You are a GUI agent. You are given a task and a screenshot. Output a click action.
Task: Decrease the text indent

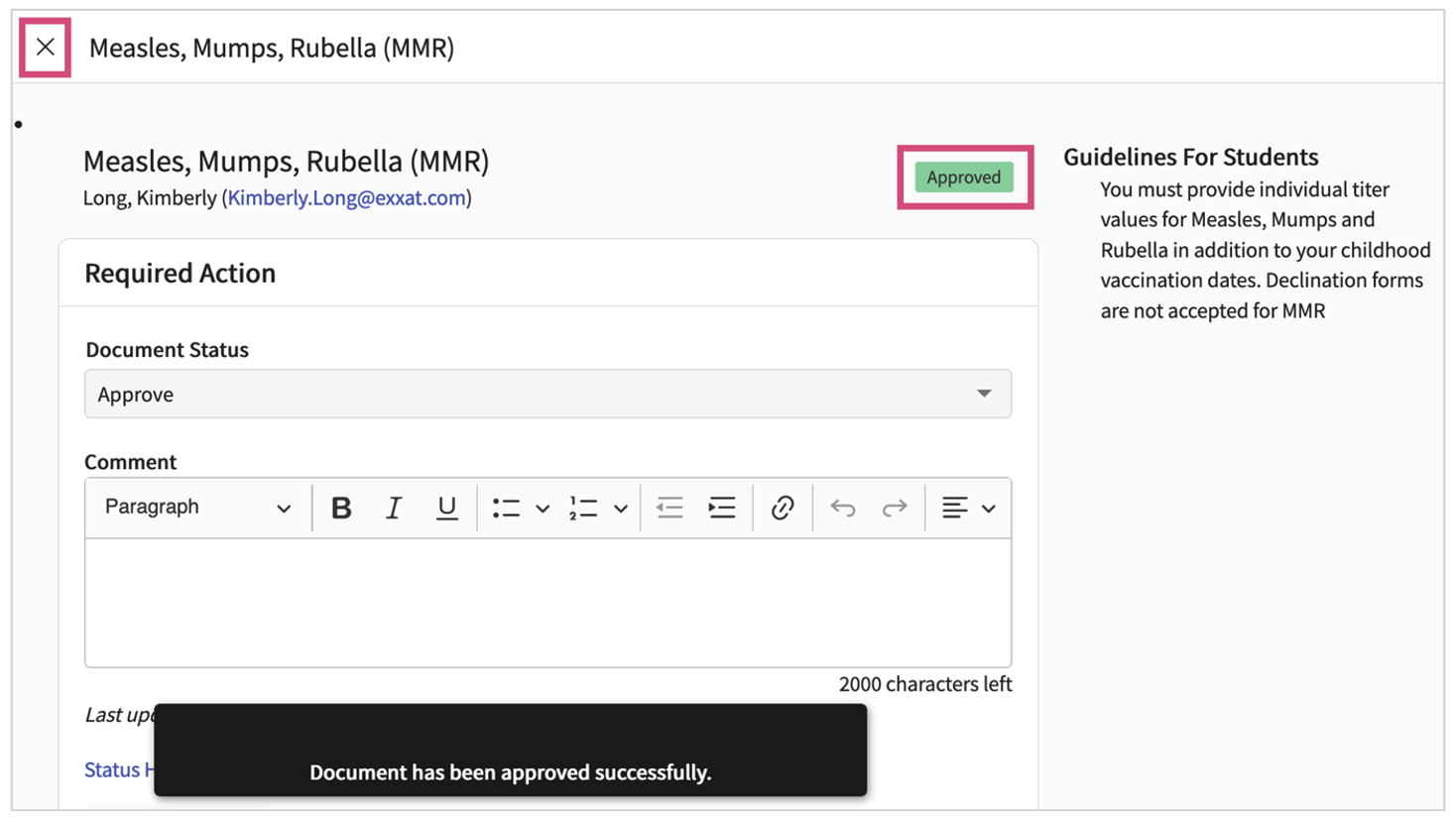tap(670, 508)
